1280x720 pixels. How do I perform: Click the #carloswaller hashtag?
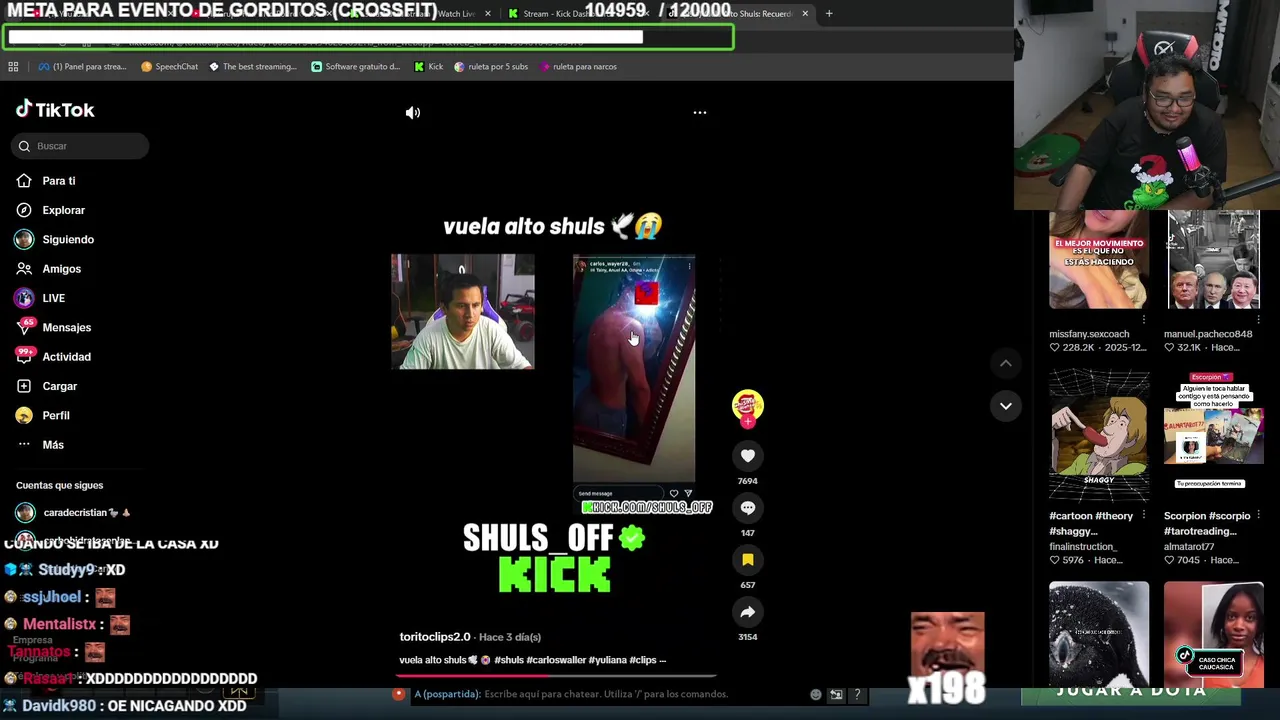[556, 660]
